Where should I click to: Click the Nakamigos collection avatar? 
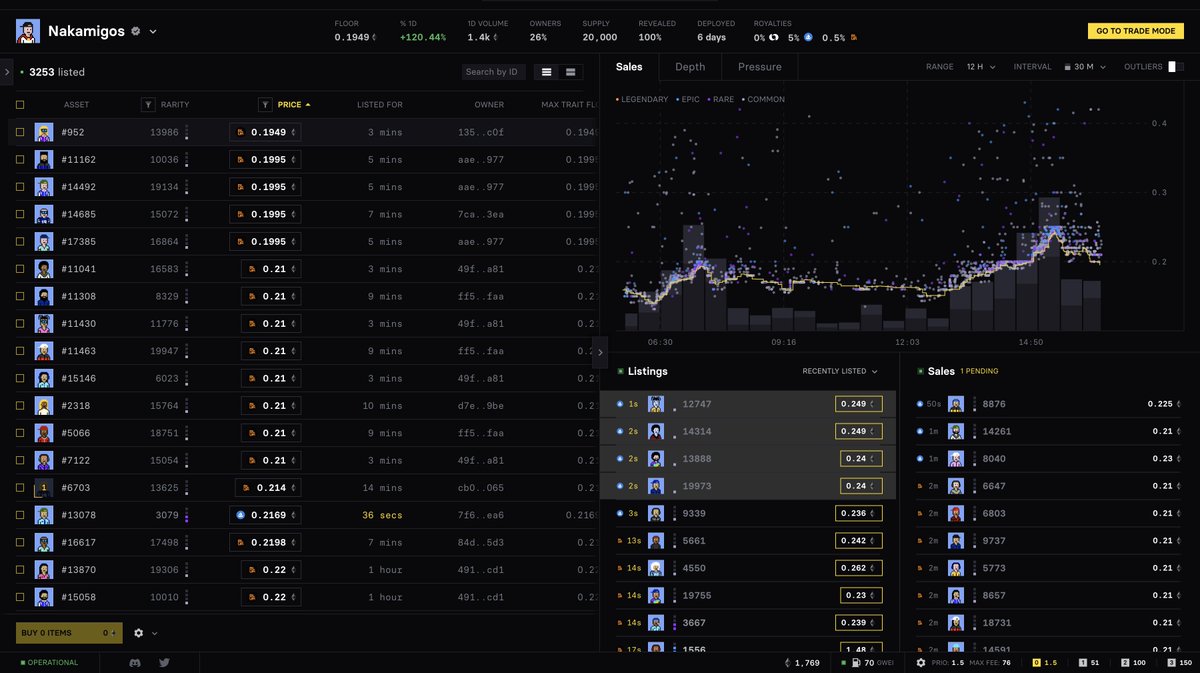[x=27, y=31]
